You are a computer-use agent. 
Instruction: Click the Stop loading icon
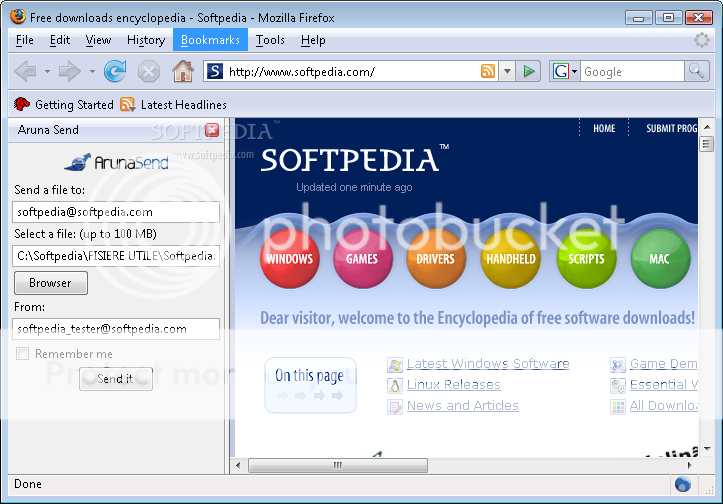(149, 71)
